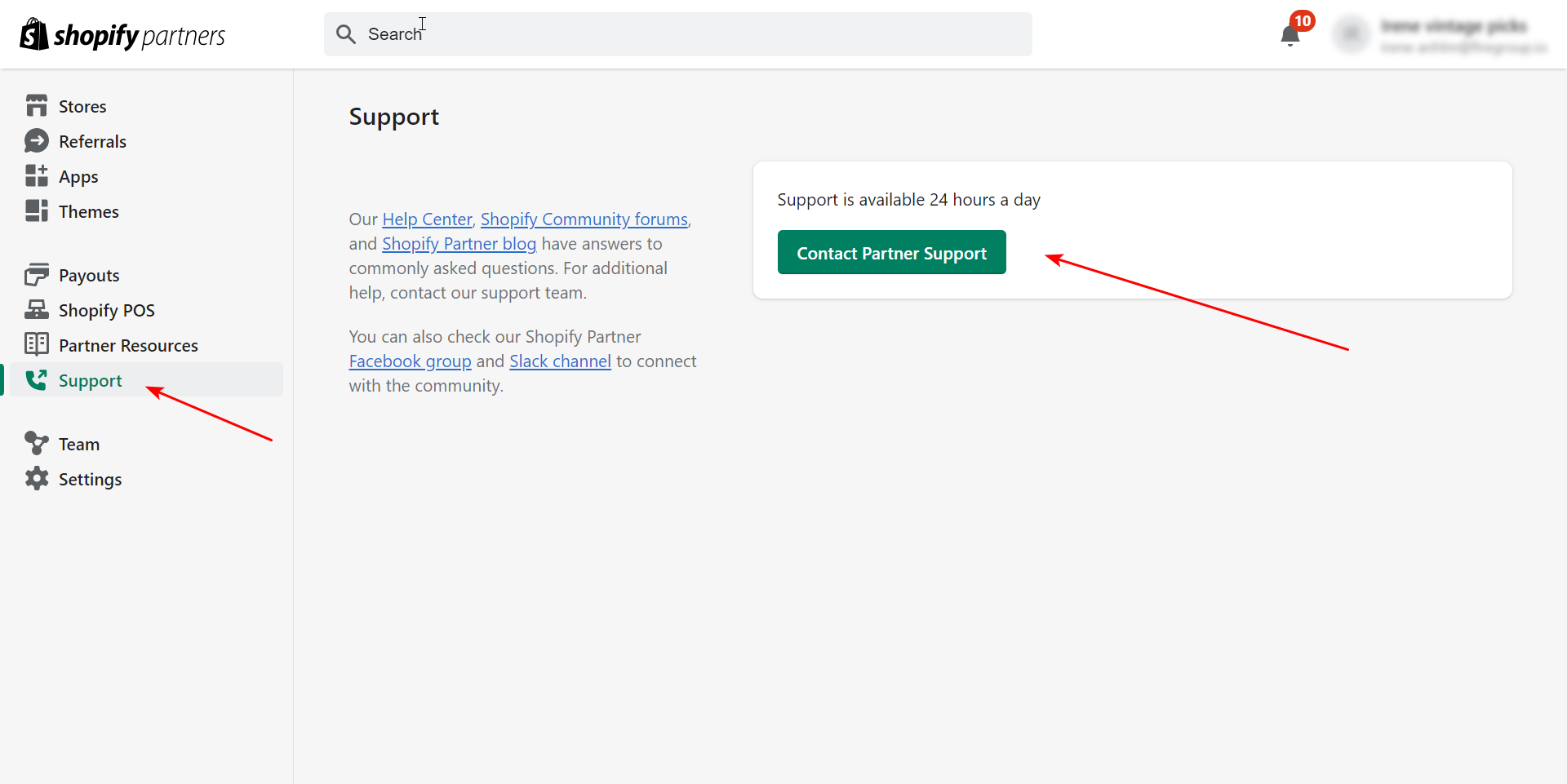Click the Team nodes icon

coord(37,444)
